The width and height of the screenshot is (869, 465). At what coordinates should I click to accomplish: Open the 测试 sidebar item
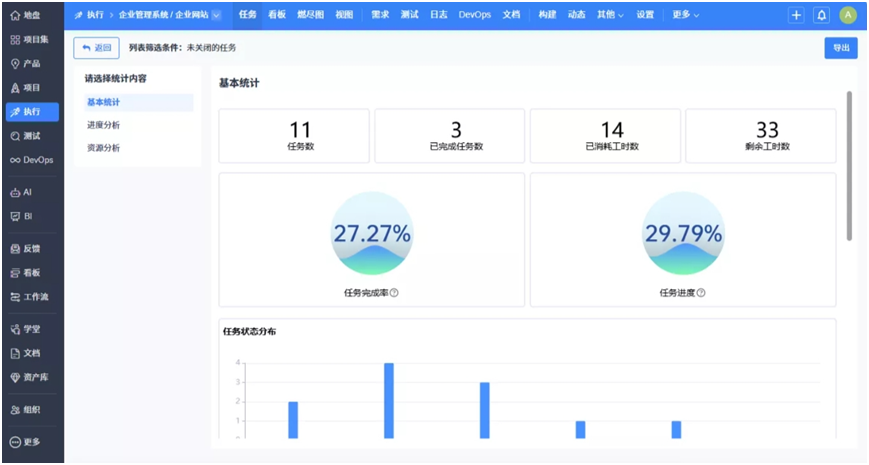coord(25,136)
